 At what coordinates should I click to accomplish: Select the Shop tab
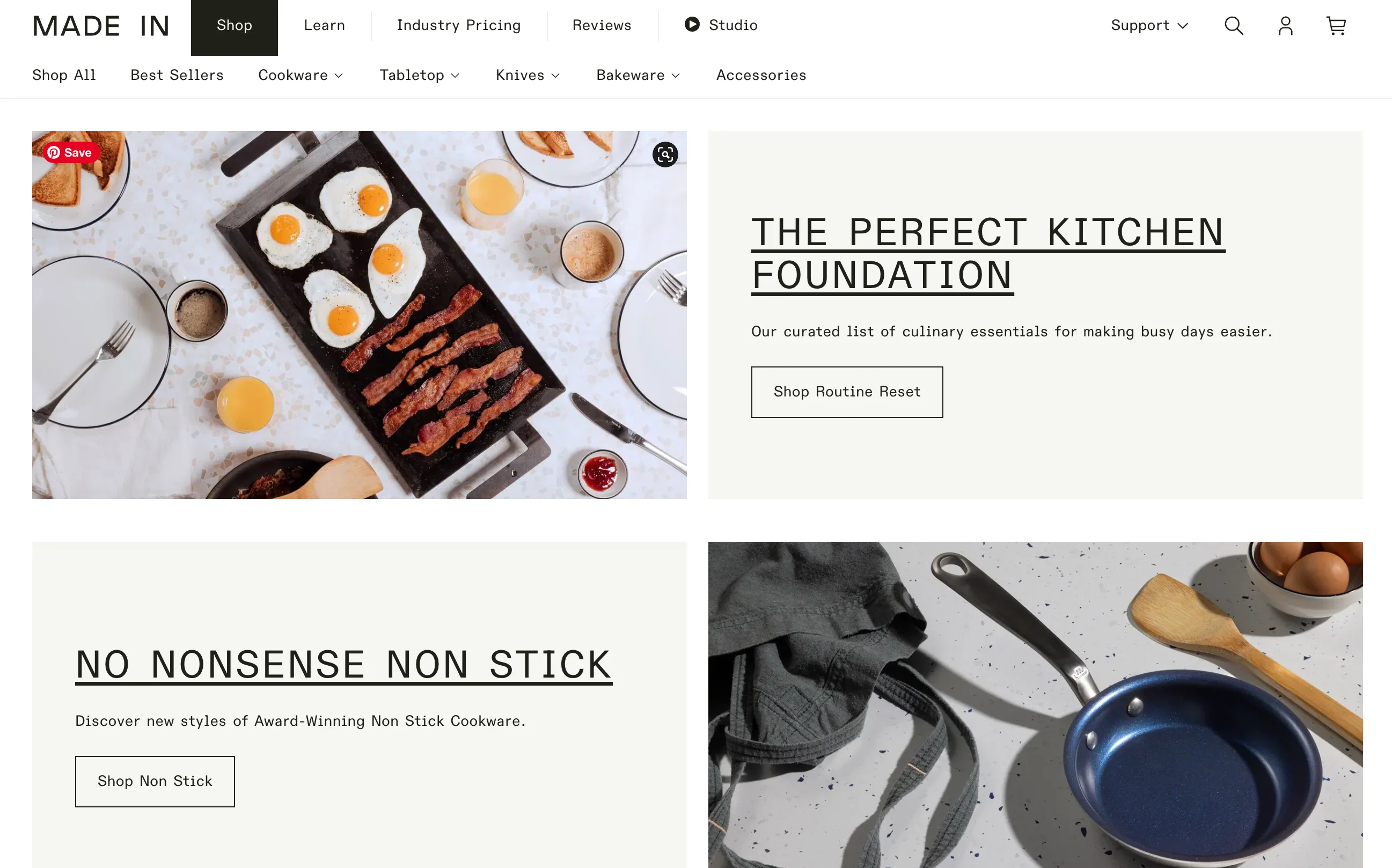234,25
